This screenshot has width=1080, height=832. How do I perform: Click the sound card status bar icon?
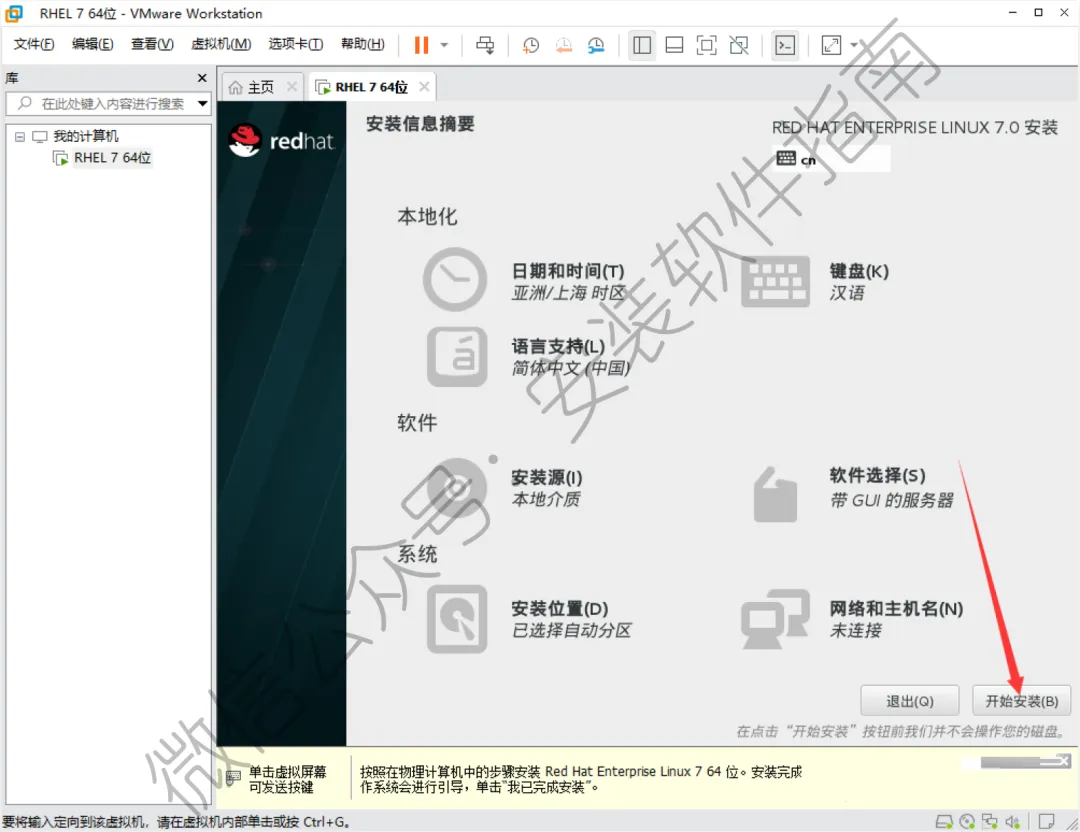(1012, 822)
